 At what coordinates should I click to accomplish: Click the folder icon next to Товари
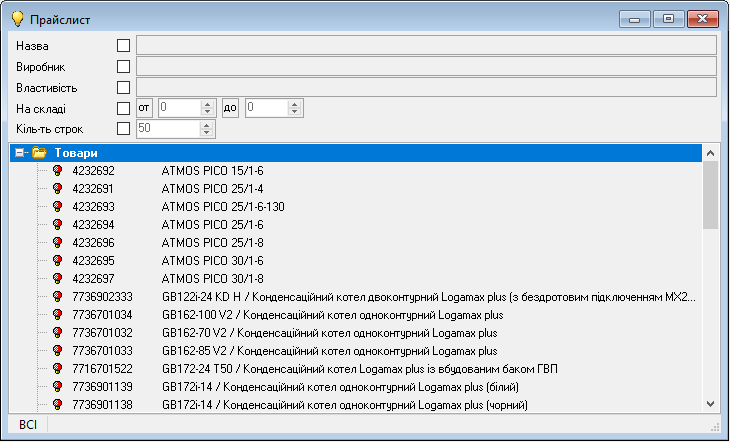tap(39, 153)
